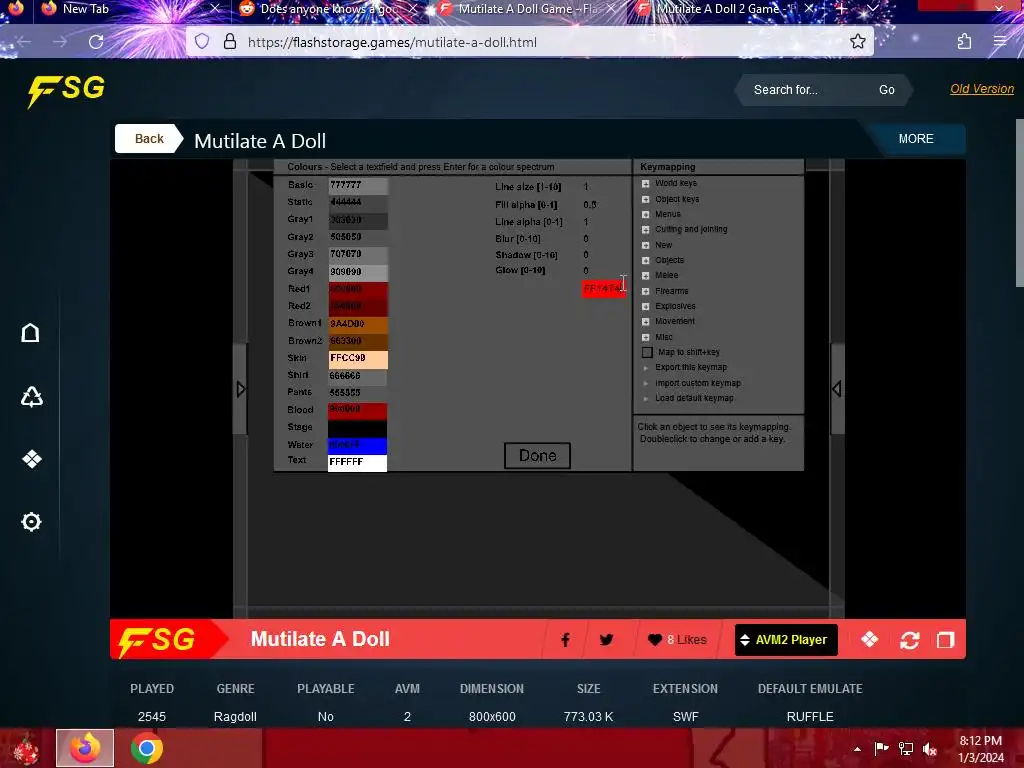Expand Explosives keymapping group
The image size is (1024, 768).
tap(645, 306)
